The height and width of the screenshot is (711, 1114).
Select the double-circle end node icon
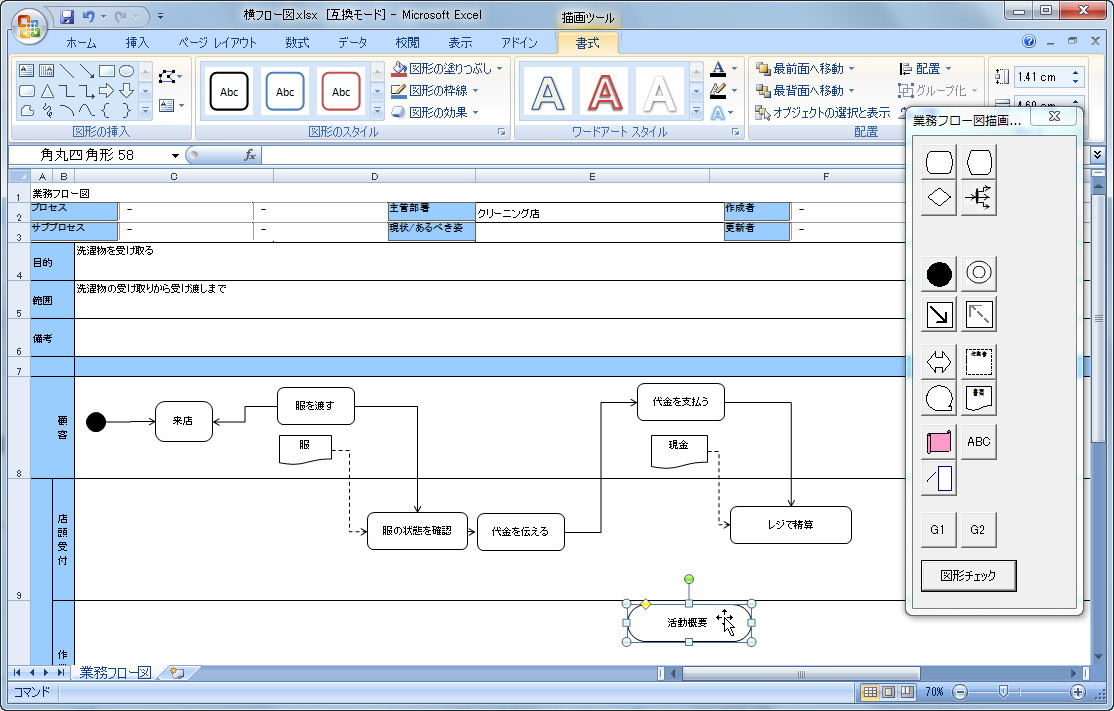(978, 272)
